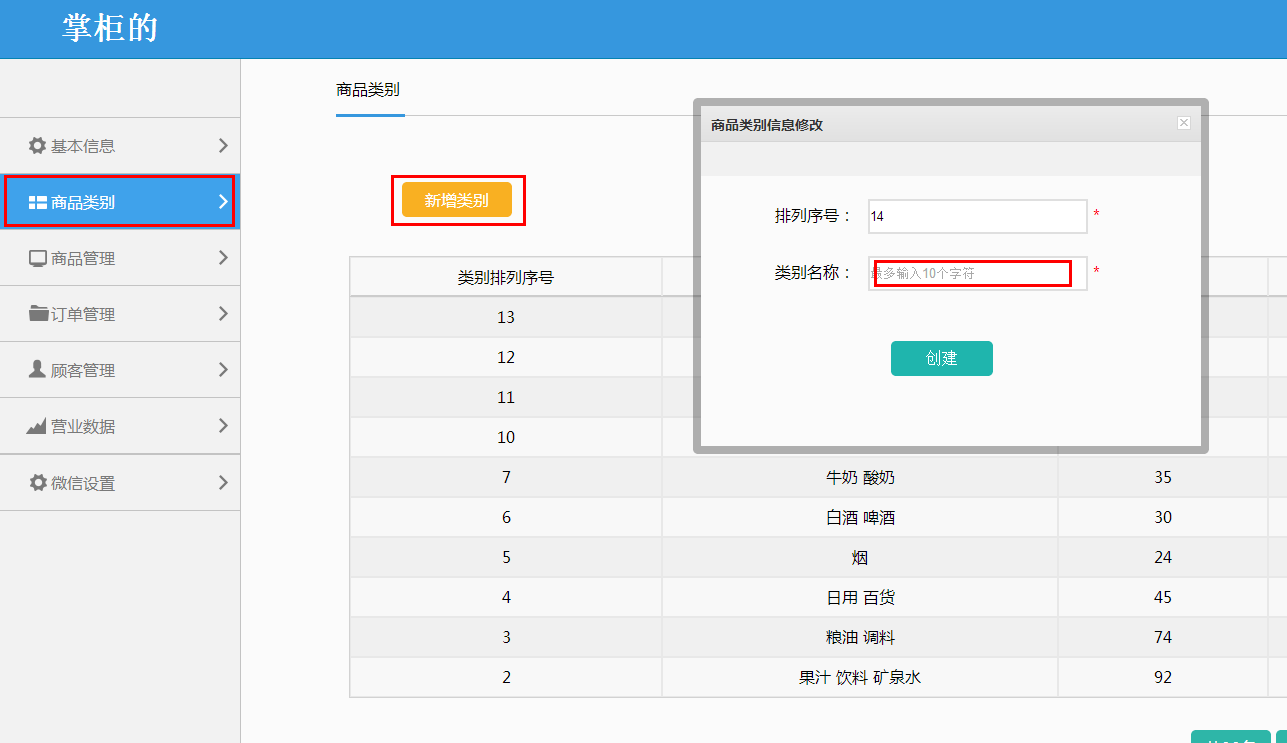Viewport: 1287px width, 743px height.
Task: Click the 类别名称 text input
Action: click(977, 273)
